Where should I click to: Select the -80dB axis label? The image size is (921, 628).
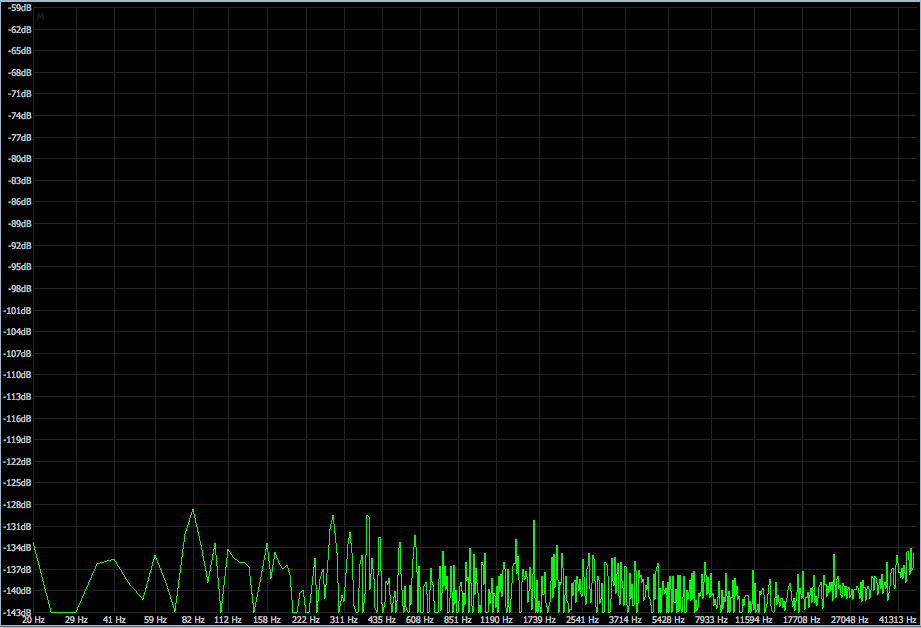point(20,159)
